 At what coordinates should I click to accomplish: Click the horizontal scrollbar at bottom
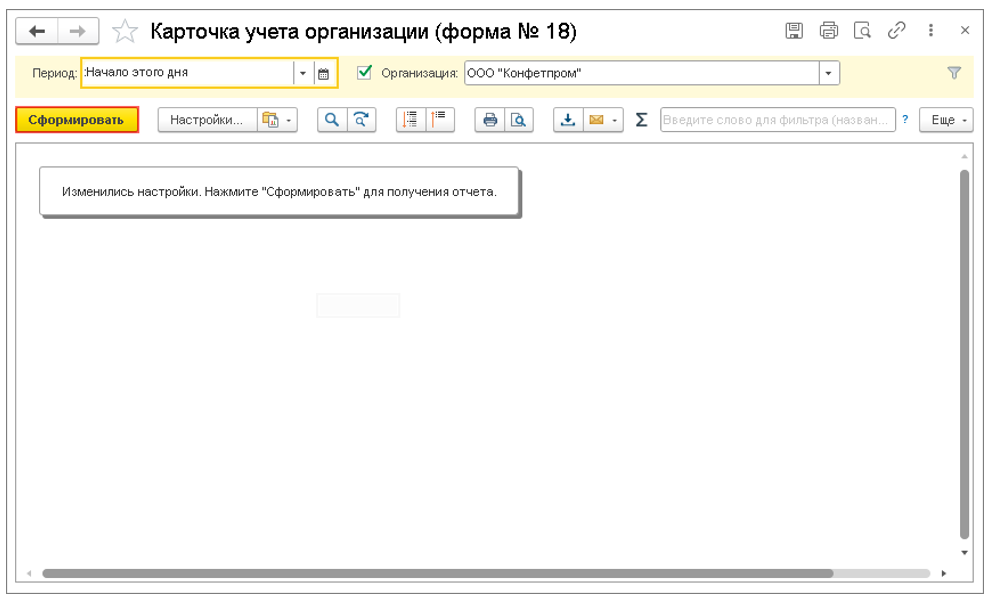click(437, 574)
